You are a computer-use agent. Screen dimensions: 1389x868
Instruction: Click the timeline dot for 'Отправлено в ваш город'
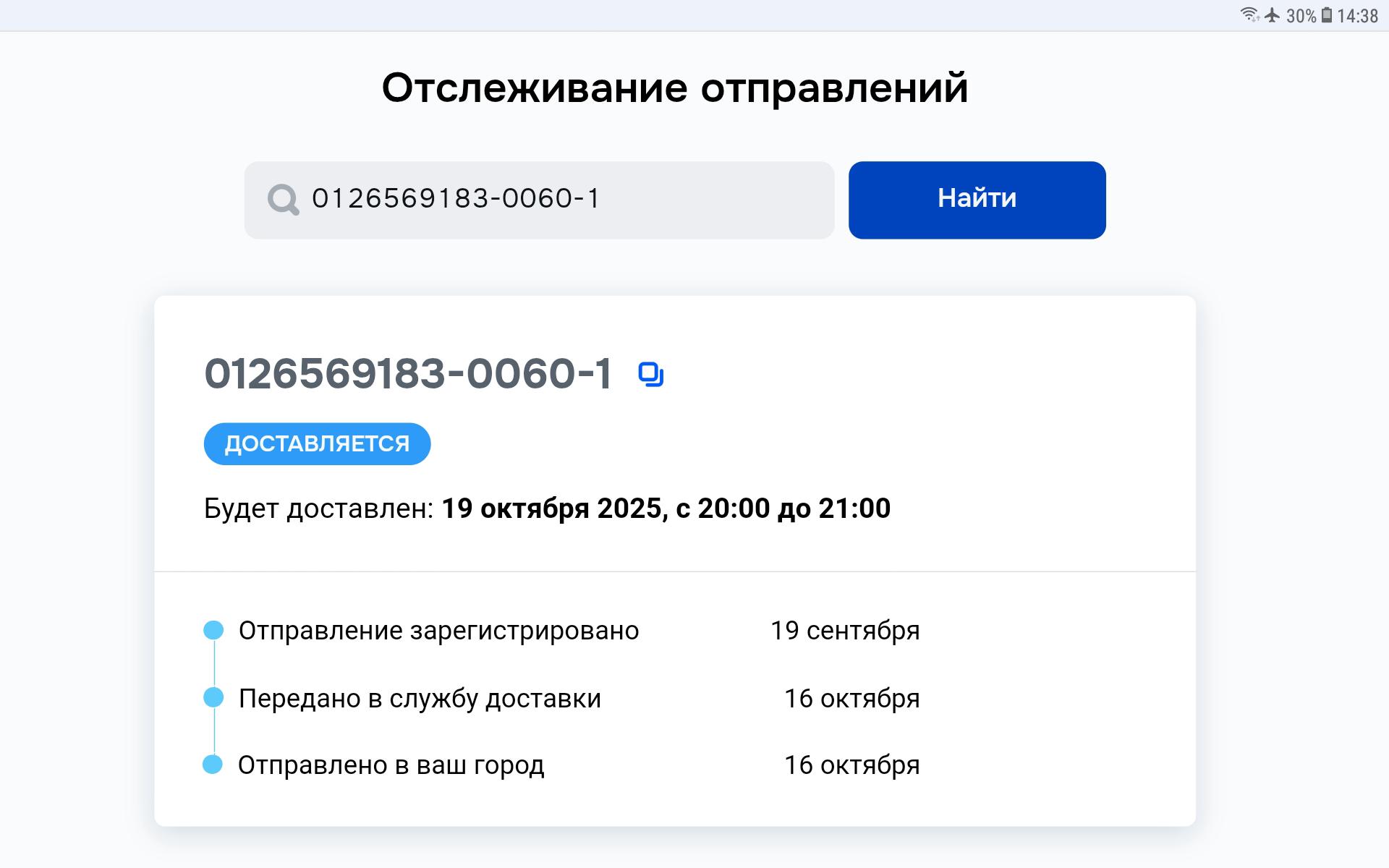[213, 764]
